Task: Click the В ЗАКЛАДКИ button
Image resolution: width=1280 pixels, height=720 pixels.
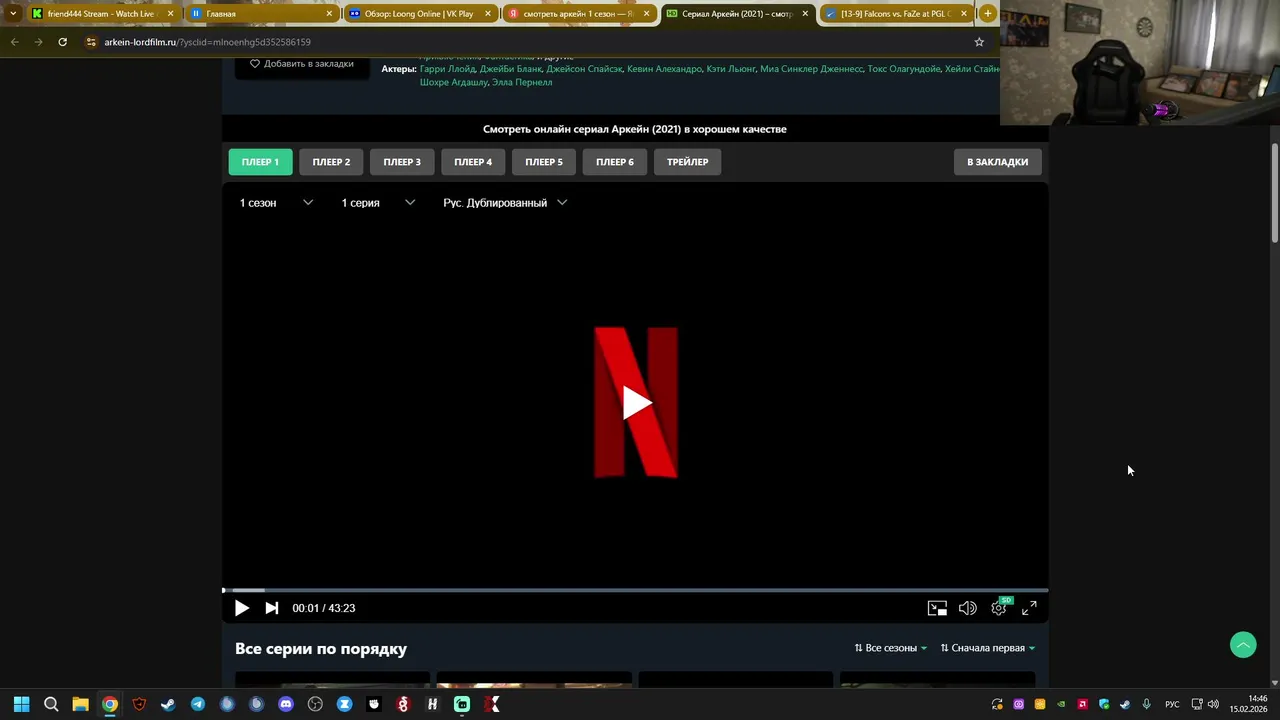Action: 997,162
